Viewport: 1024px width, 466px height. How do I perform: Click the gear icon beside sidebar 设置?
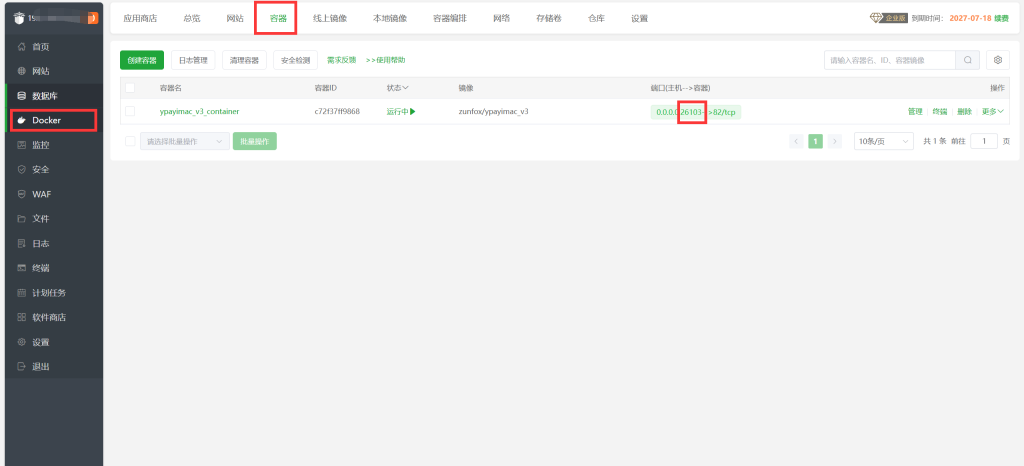tap(22, 342)
